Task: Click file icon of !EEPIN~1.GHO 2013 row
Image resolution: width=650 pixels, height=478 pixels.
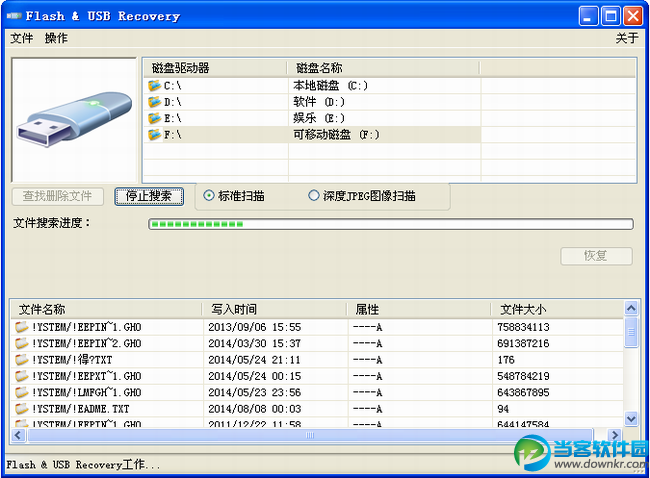Action: pyautogui.click(x=22, y=327)
